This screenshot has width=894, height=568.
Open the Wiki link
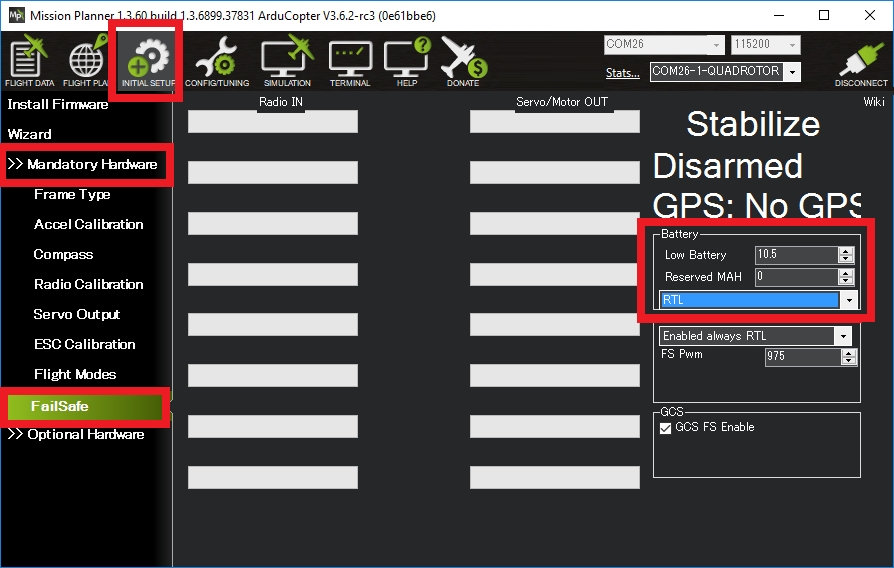873,102
